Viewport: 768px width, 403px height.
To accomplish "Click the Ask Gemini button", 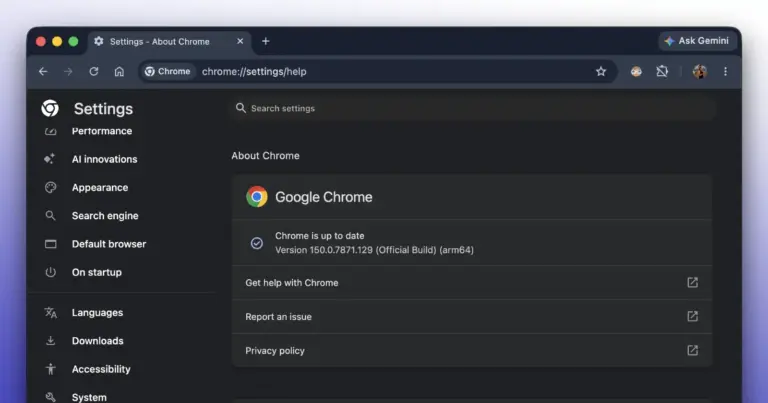I will (697, 41).
